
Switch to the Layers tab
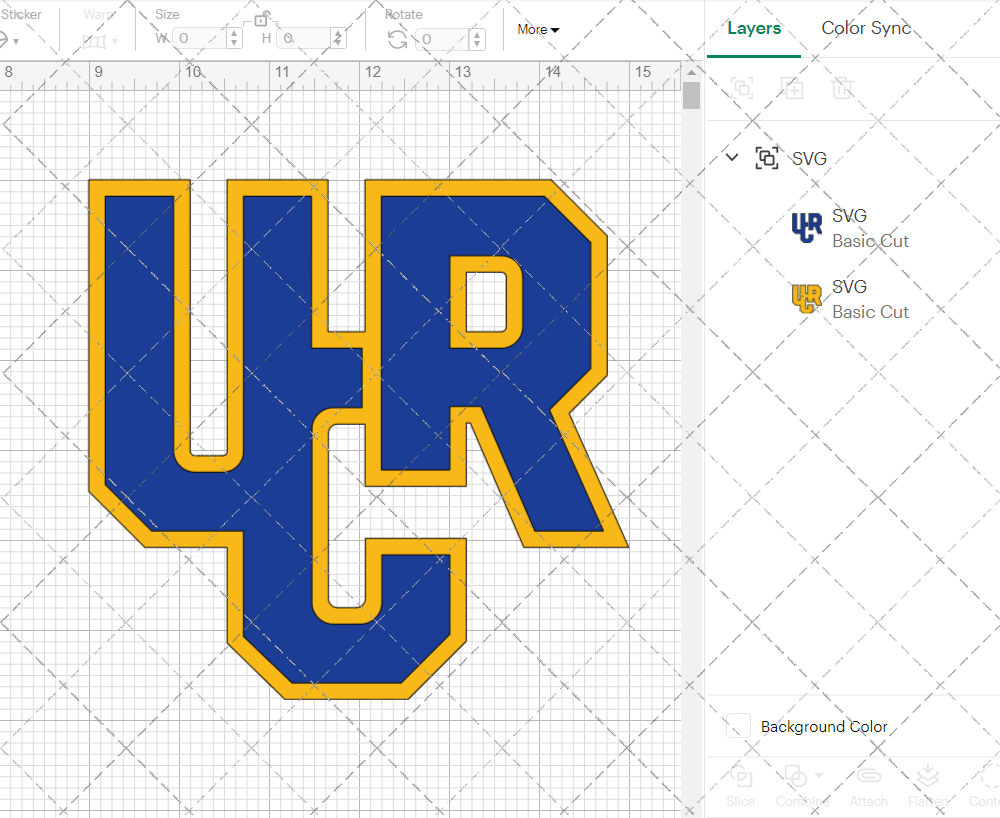coord(754,28)
